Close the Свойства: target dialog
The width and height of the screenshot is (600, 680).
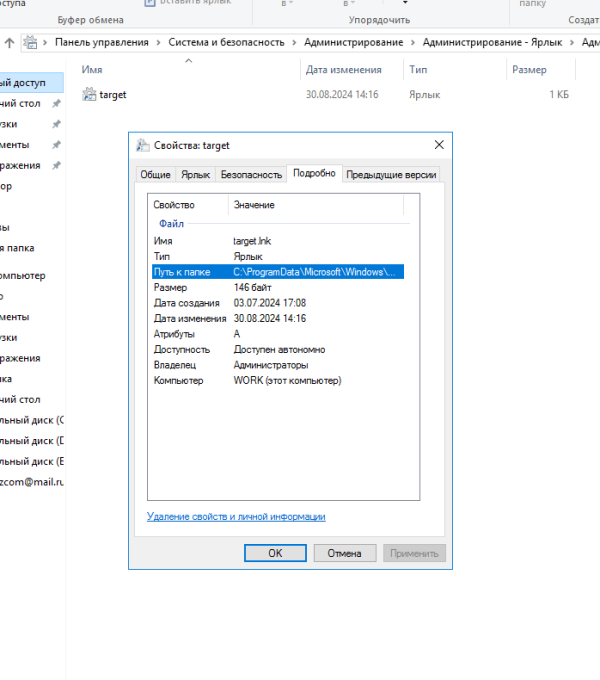(439, 145)
